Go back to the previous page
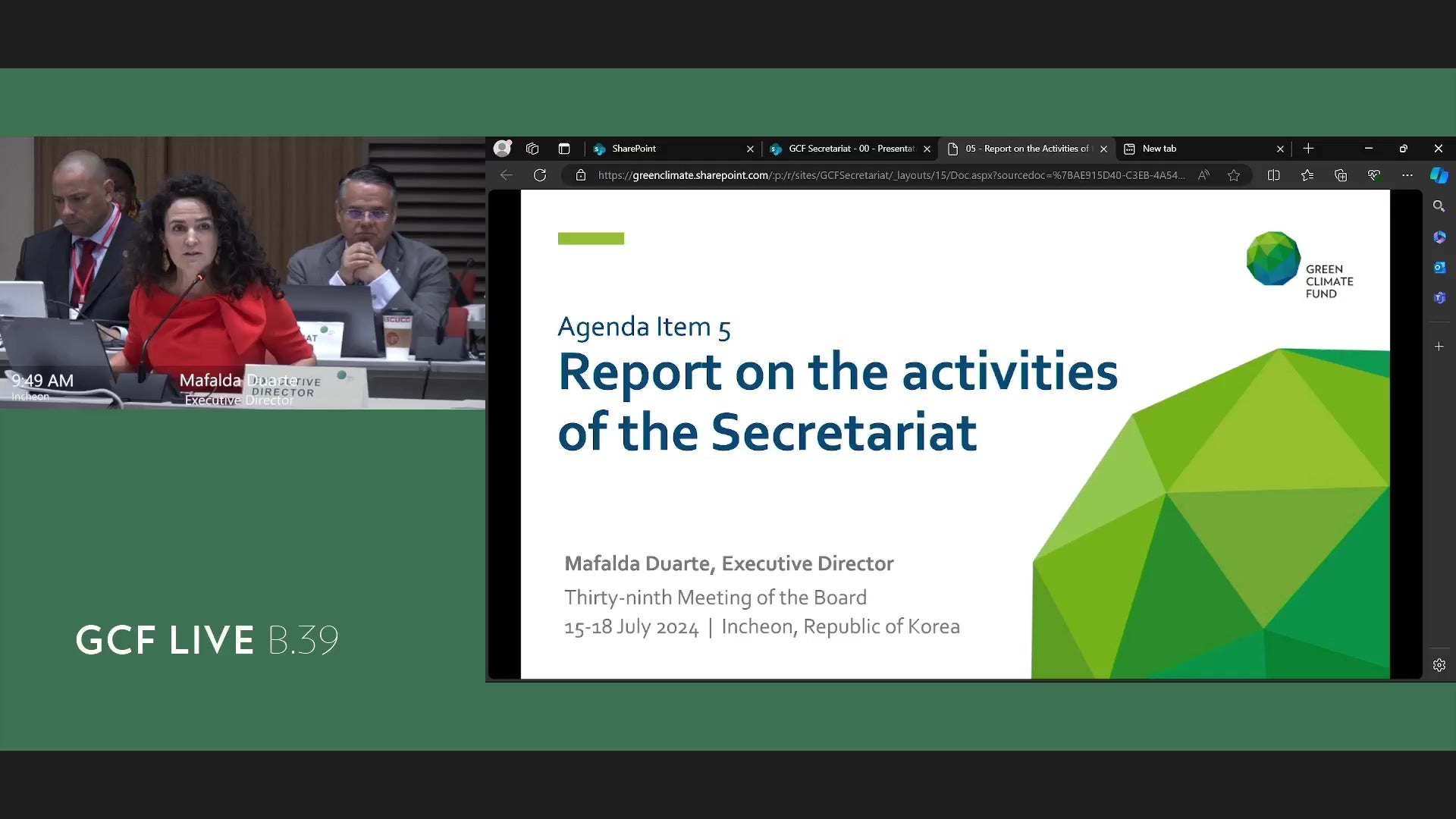 point(507,175)
